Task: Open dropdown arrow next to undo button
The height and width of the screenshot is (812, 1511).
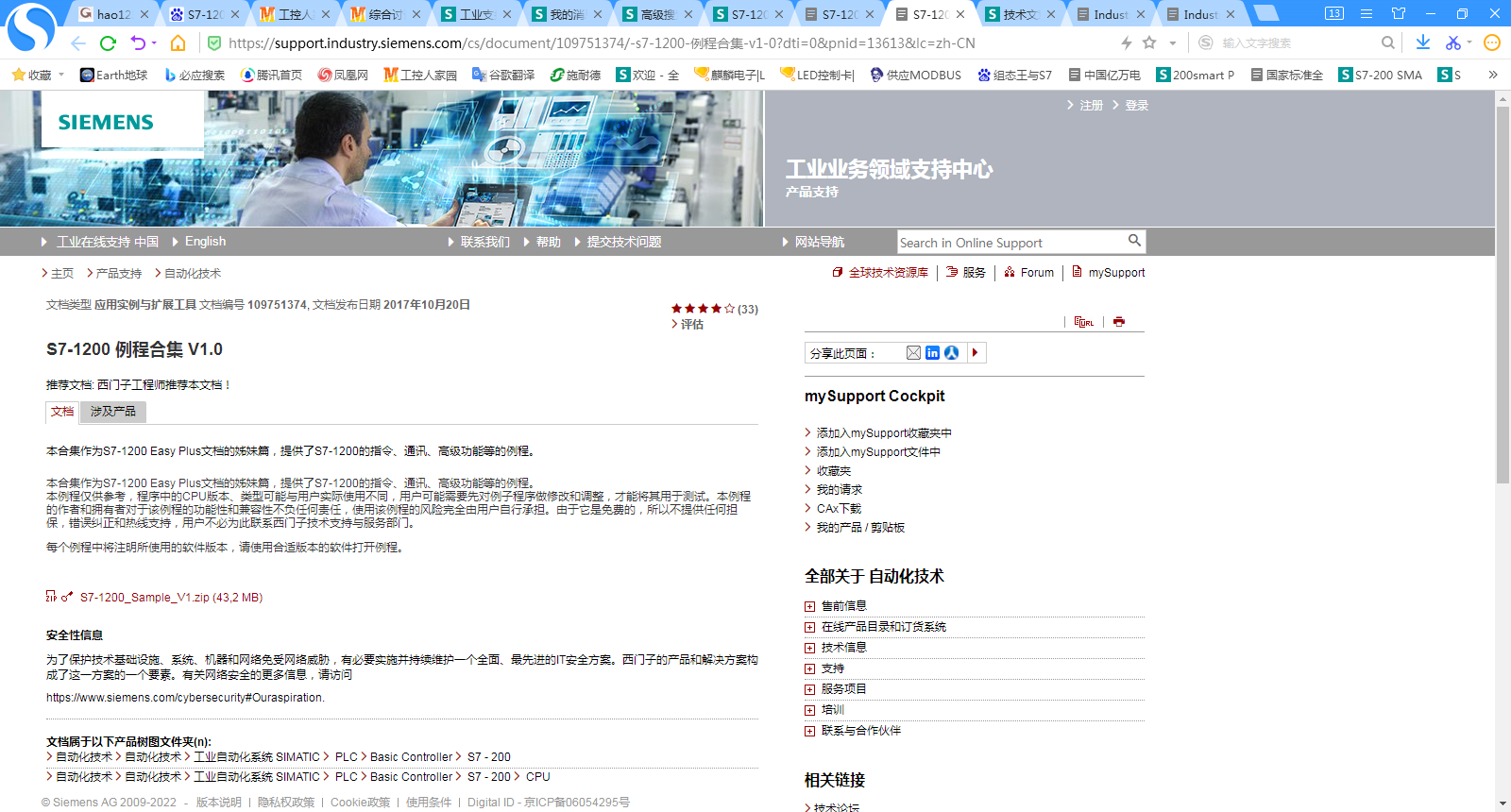Action: 154,43
